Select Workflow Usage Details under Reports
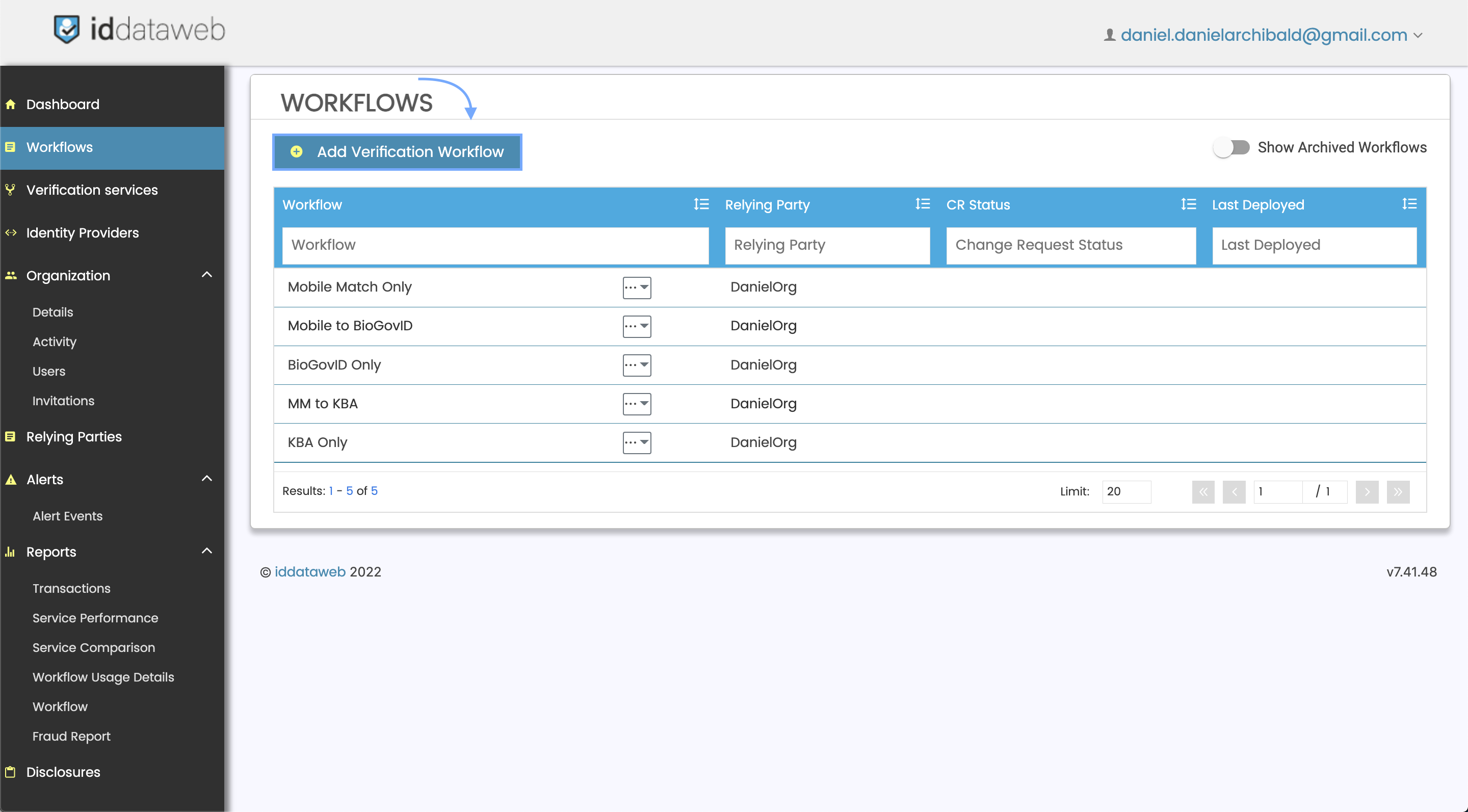Screen dimensions: 1468x812 coord(103,677)
